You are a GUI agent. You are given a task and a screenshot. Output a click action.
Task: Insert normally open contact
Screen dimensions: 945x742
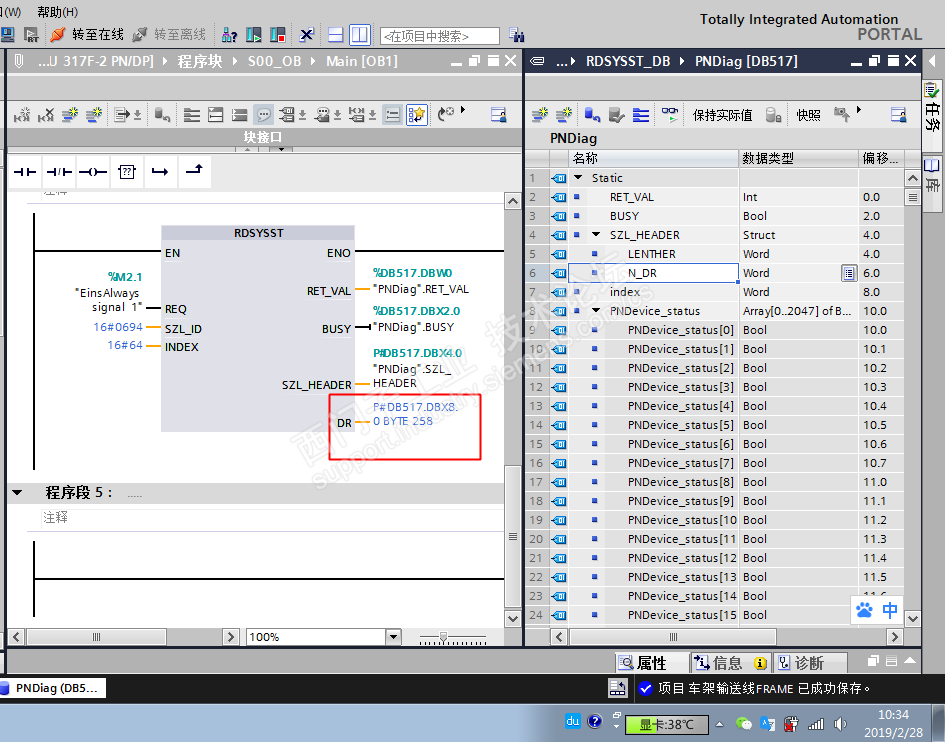click(25, 172)
